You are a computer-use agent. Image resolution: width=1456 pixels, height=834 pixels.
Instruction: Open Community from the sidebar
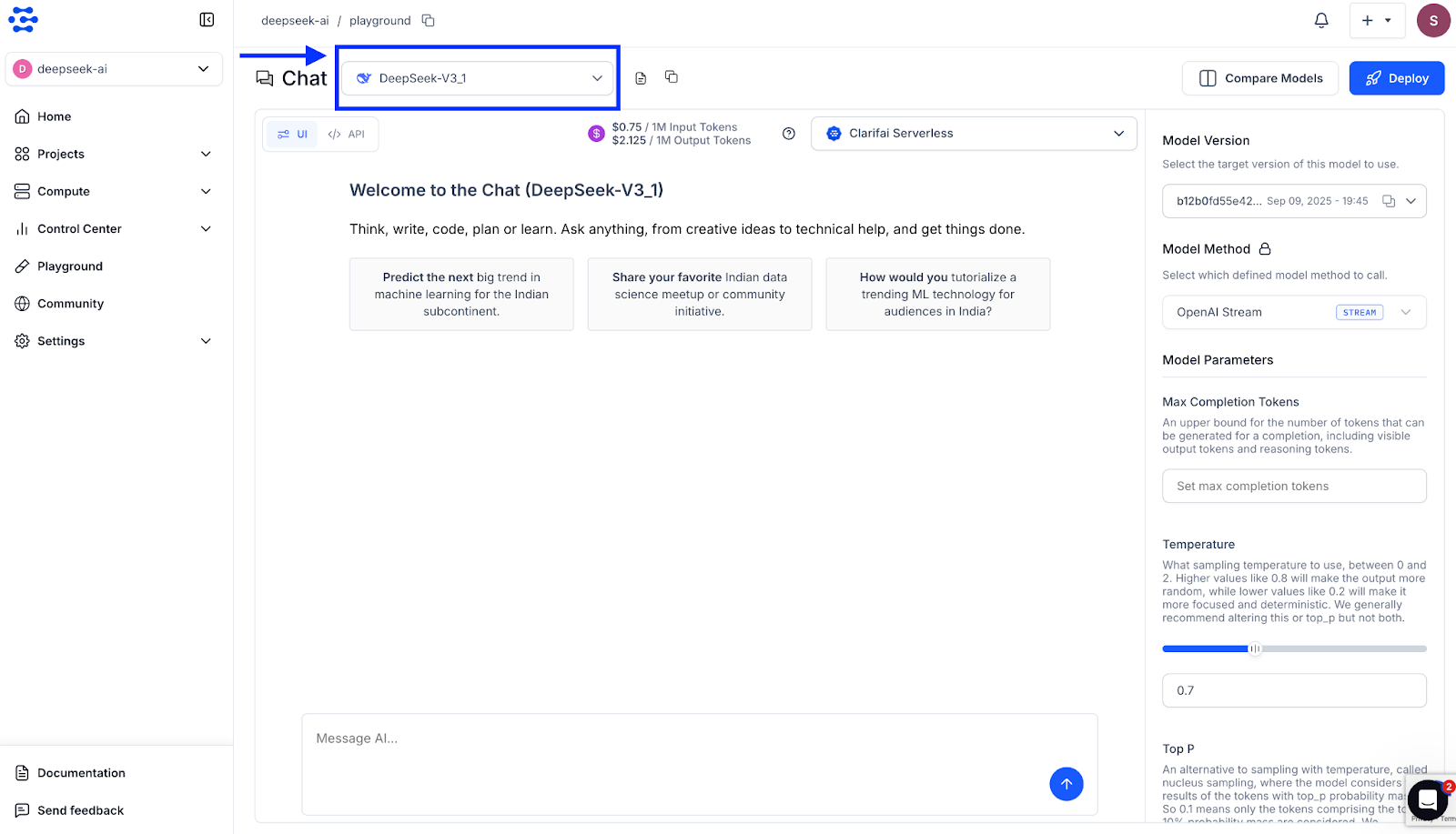click(70, 304)
